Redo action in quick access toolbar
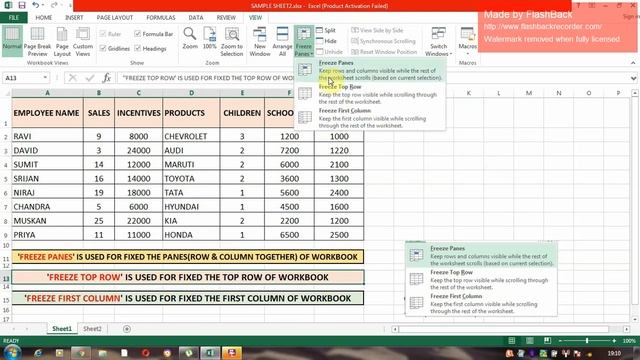The width and height of the screenshot is (640, 360). coord(54,5)
